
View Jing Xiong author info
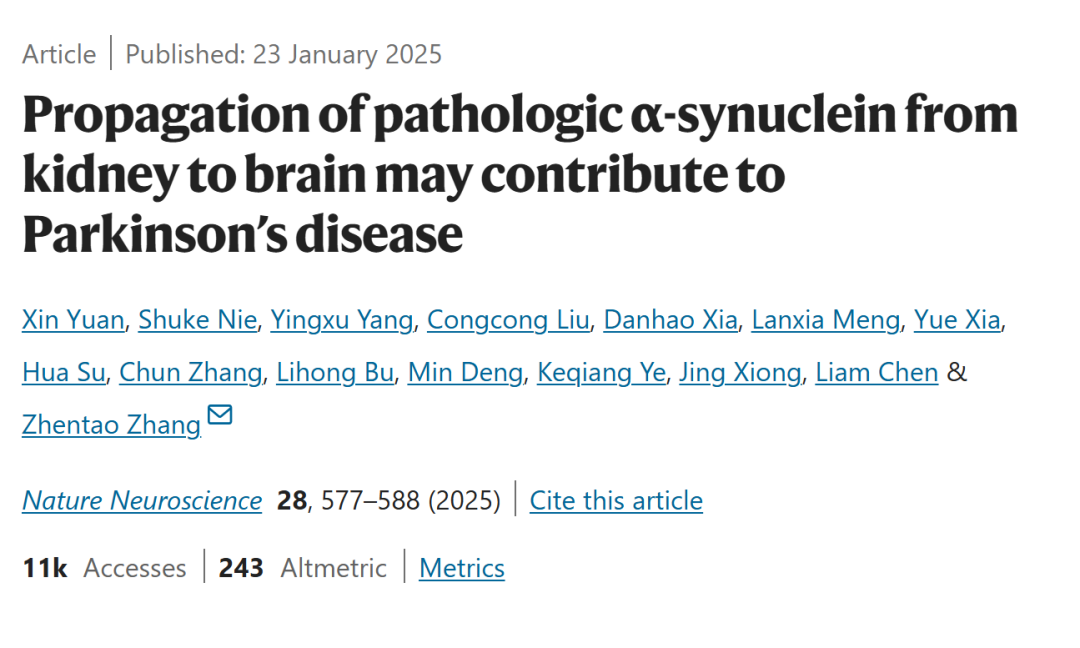tap(740, 373)
